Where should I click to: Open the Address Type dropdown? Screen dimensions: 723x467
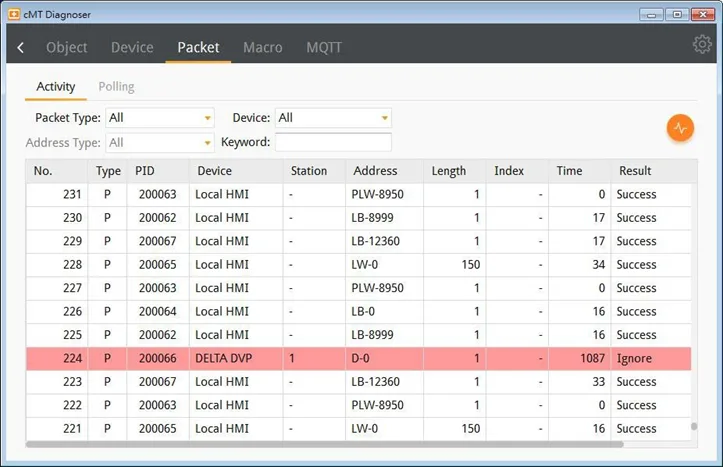[160, 143]
